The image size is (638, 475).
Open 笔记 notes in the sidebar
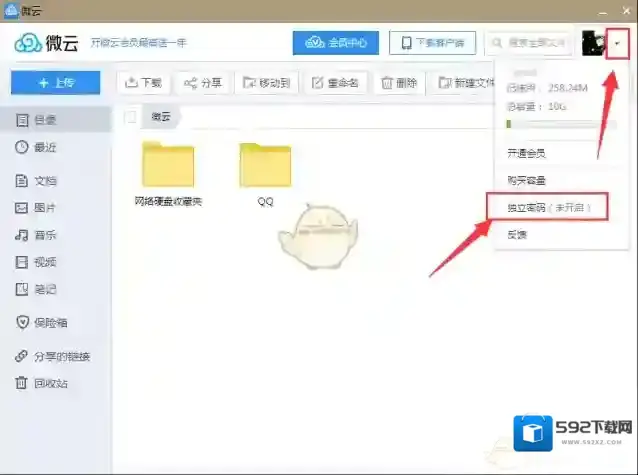(56, 289)
